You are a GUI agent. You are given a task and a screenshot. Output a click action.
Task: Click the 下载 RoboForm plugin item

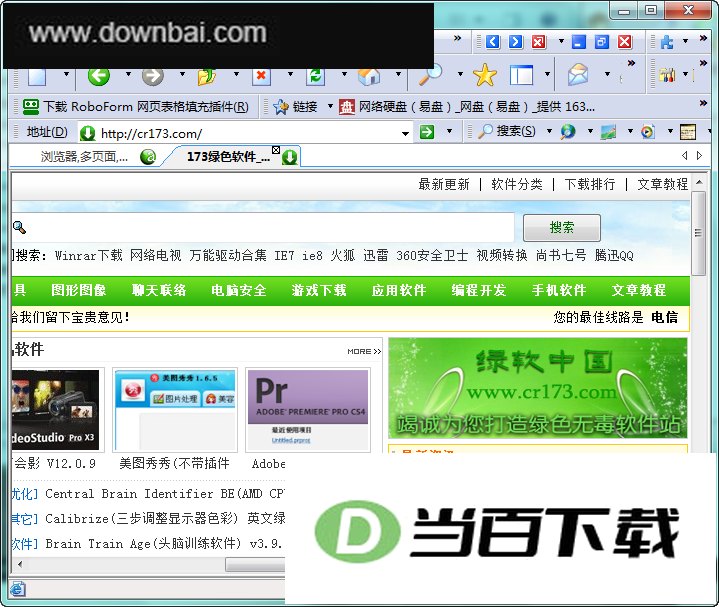click(x=136, y=107)
